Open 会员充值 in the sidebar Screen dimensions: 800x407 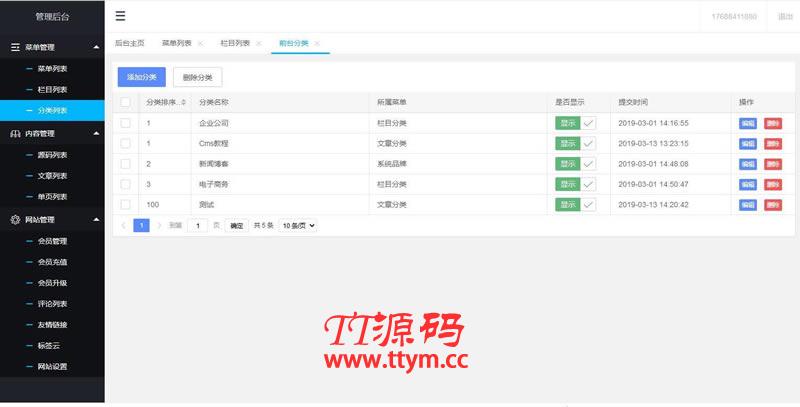click(52, 262)
